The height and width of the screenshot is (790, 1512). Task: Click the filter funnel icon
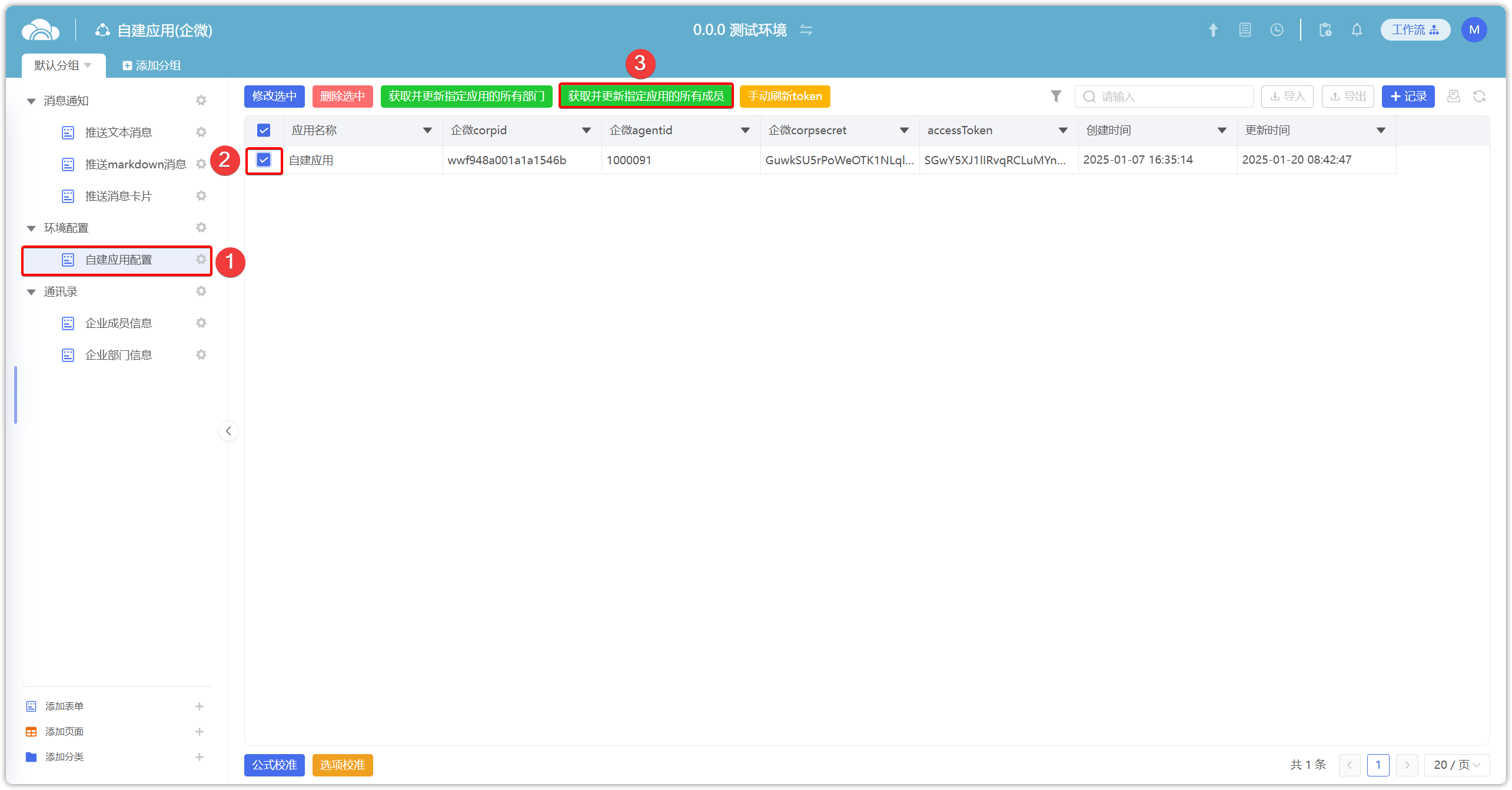pyautogui.click(x=1056, y=96)
